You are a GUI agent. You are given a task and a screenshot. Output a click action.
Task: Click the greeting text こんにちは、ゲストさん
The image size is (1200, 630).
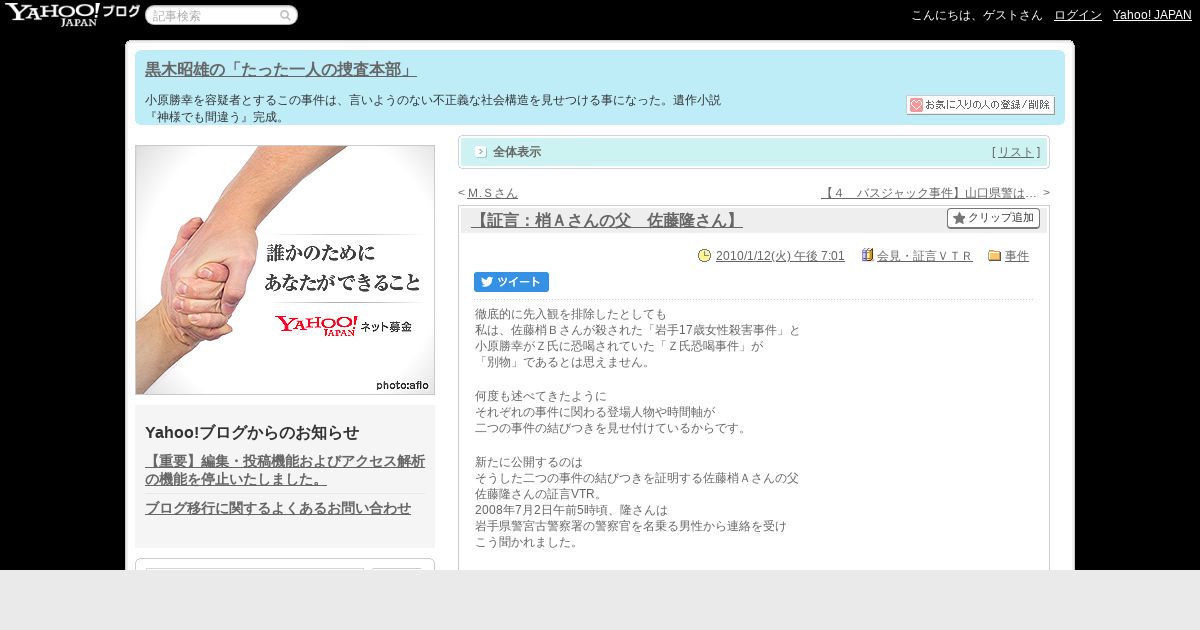point(977,15)
